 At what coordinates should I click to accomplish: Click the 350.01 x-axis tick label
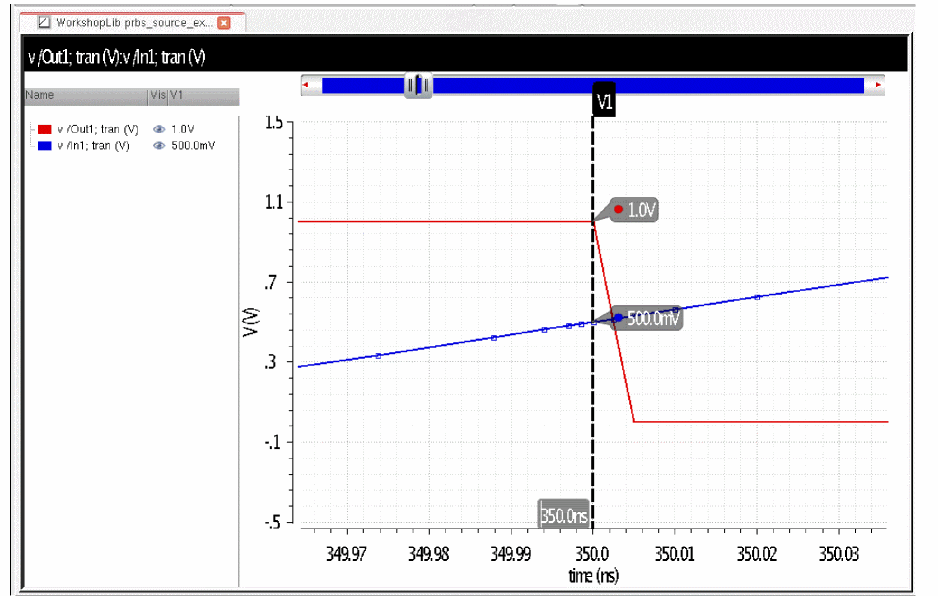pos(675,554)
